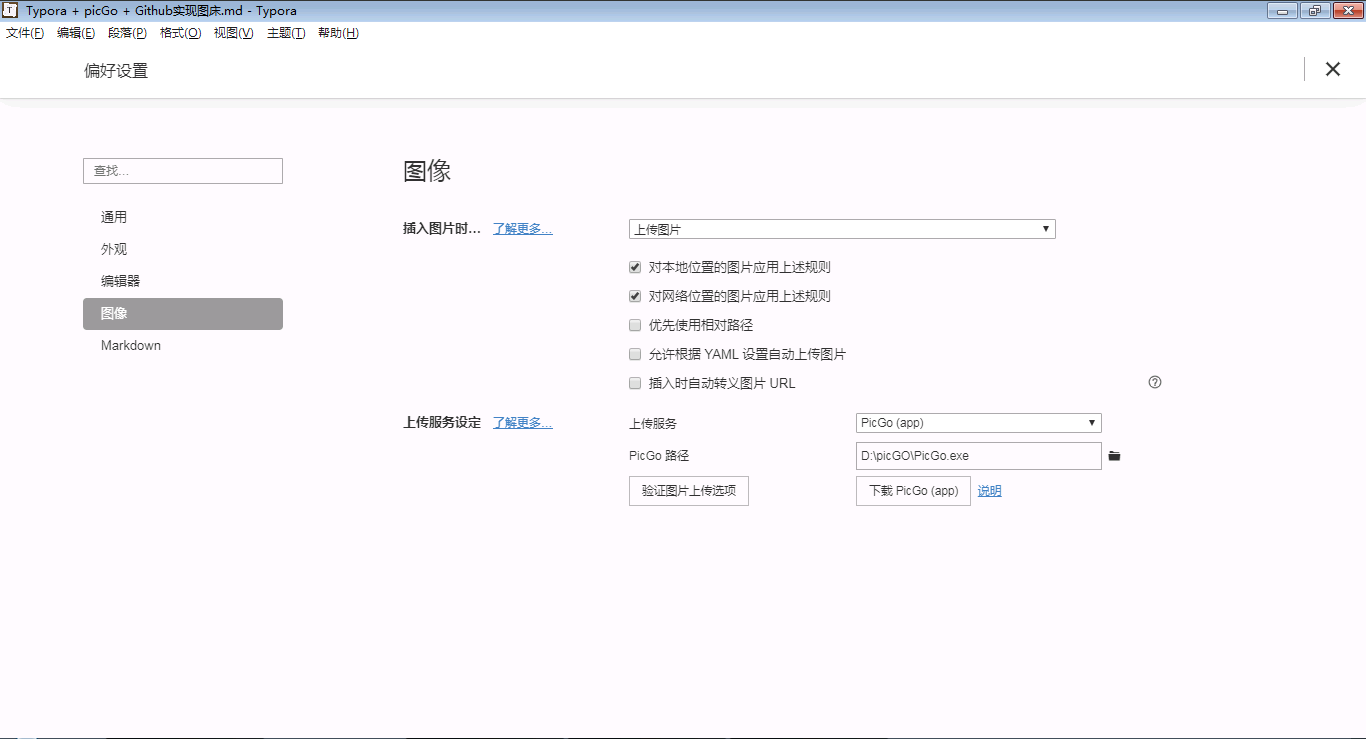Open the 主题 menu

click(285, 33)
